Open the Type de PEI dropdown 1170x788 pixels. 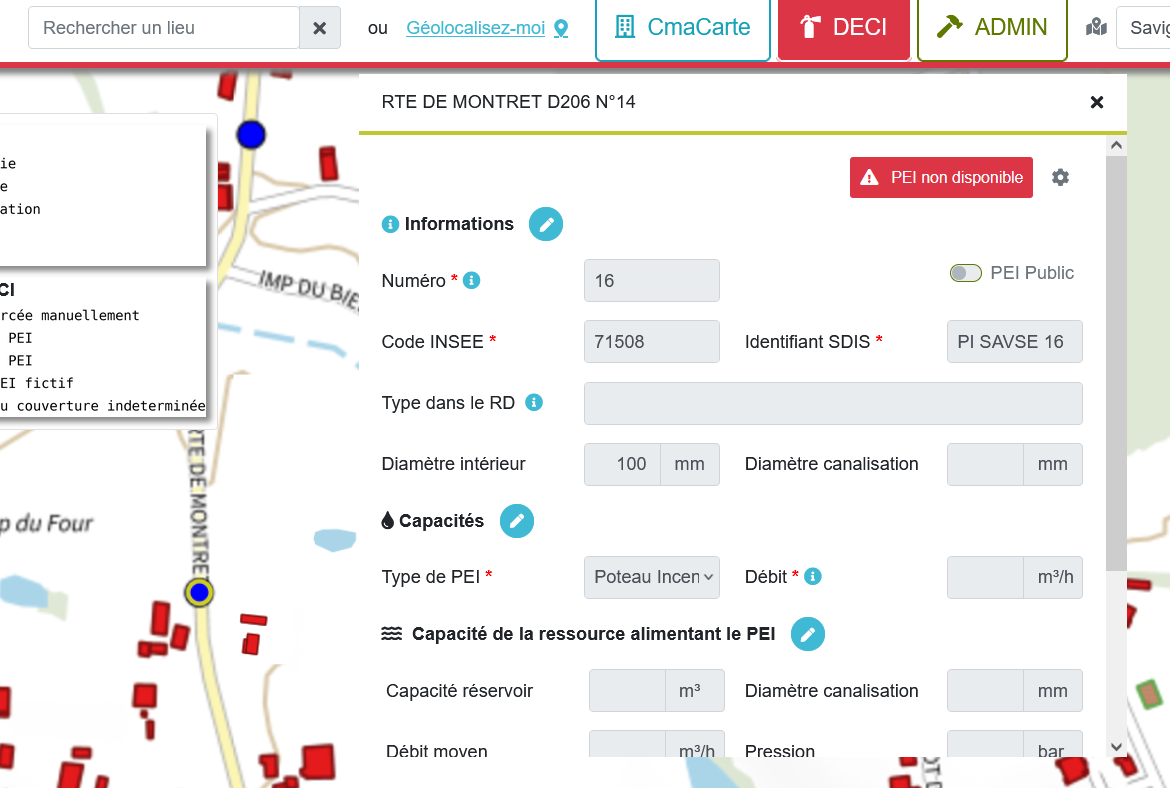coord(651,577)
